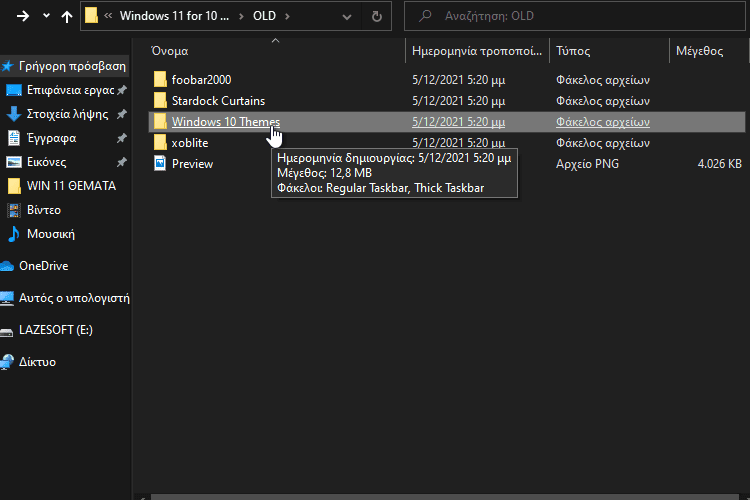Click the pin icon beside Εικόνες

pyautogui.click(x=122, y=162)
